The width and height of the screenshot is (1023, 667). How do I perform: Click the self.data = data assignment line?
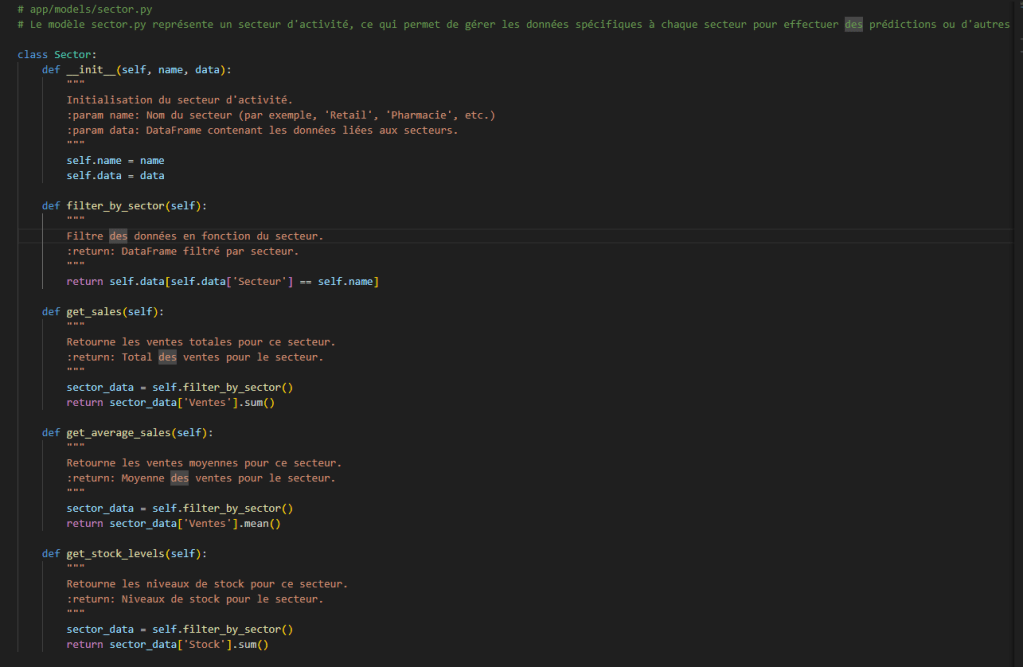[115, 175]
